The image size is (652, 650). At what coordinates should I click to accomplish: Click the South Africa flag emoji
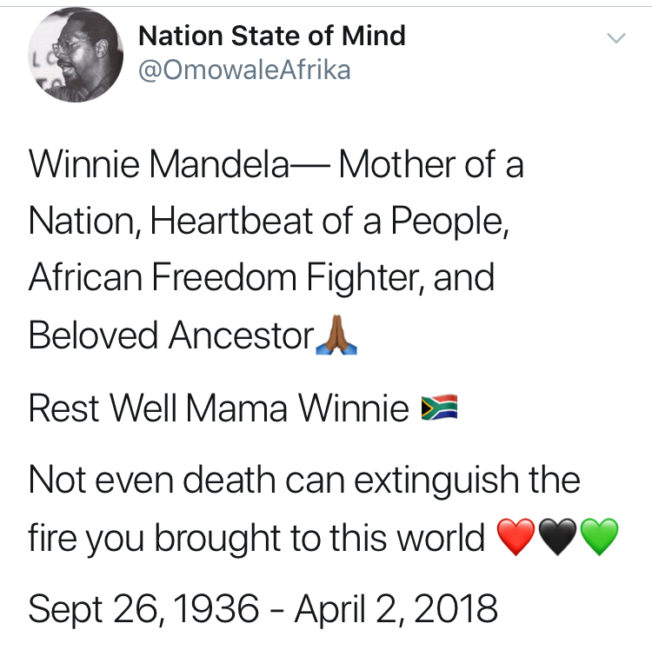(439, 409)
